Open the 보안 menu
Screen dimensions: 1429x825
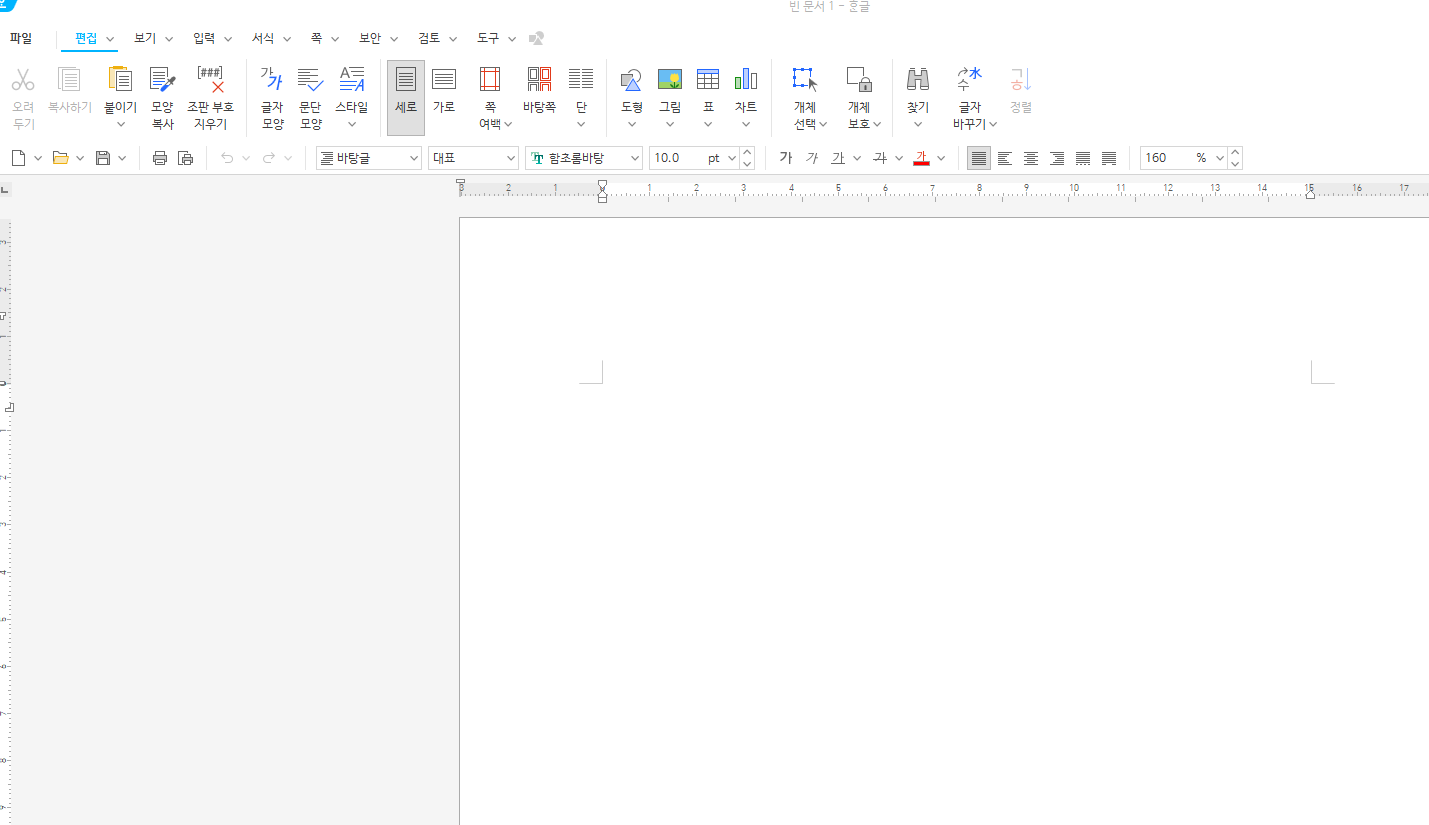[x=370, y=38]
